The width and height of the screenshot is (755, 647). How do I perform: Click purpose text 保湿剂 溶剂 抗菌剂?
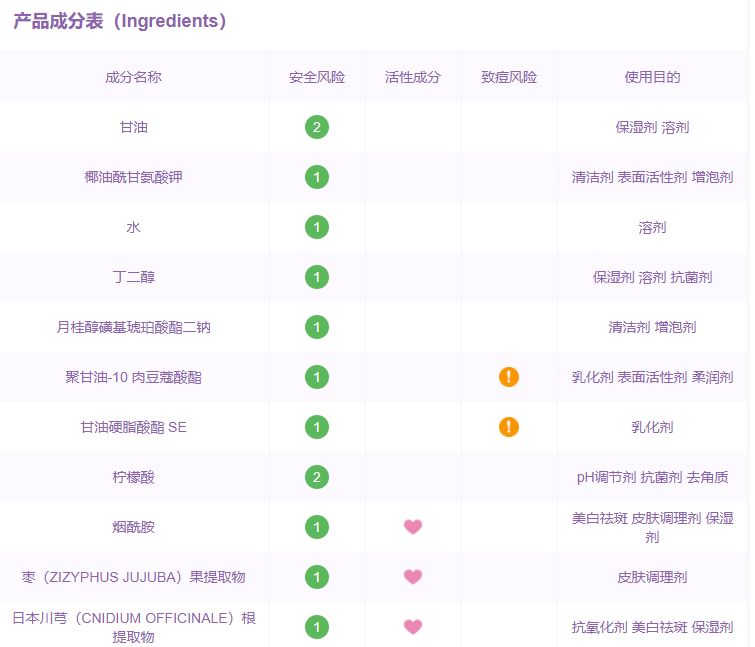pyautogui.click(x=652, y=277)
